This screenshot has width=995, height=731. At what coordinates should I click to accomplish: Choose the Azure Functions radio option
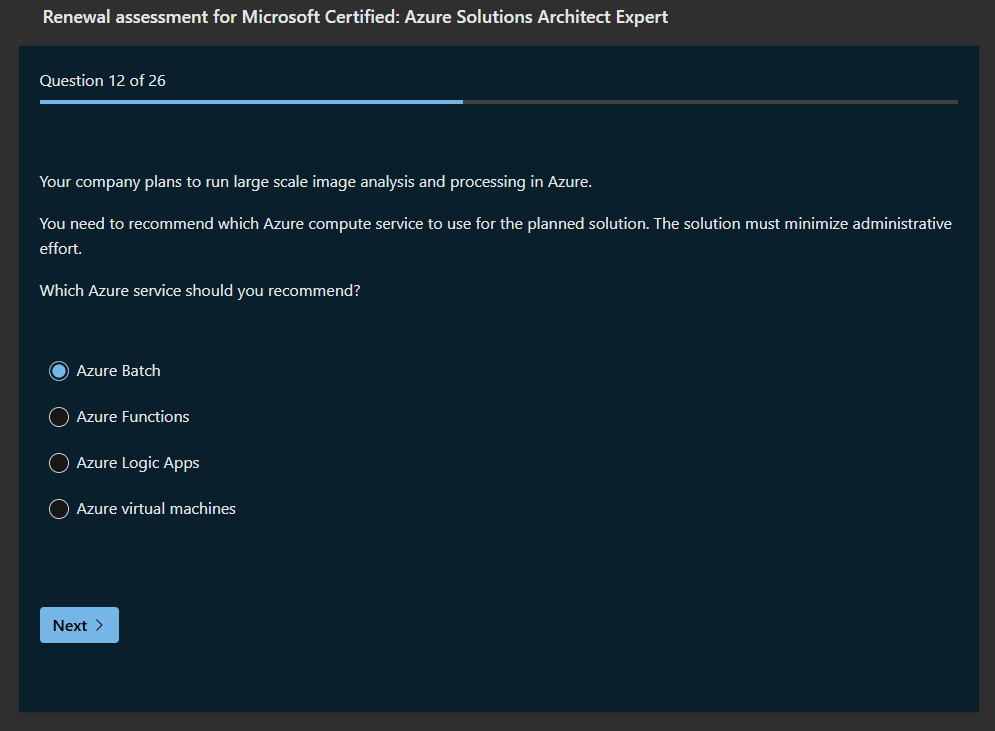click(x=59, y=417)
